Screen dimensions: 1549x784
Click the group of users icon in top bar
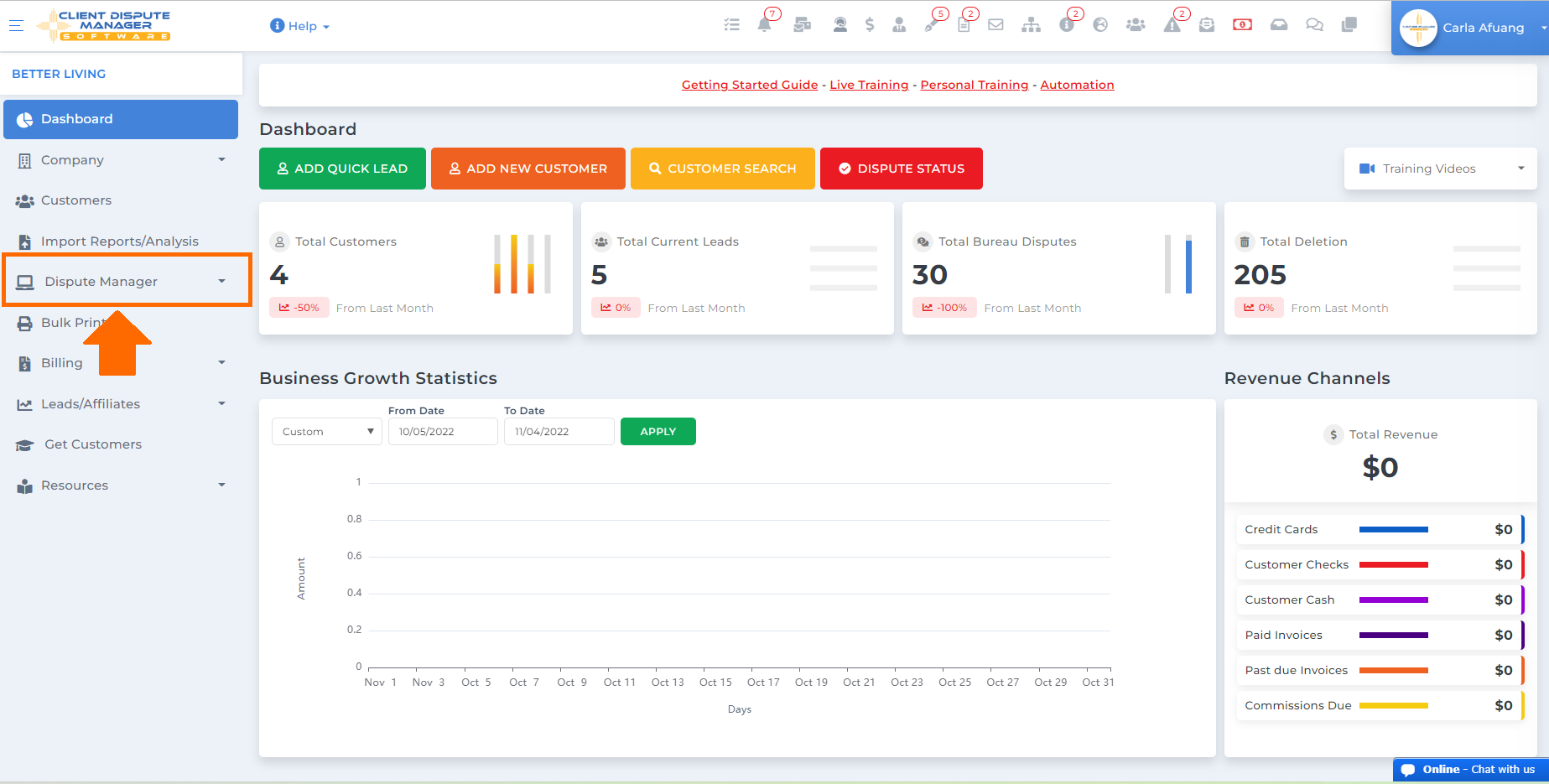tap(1136, 25)
